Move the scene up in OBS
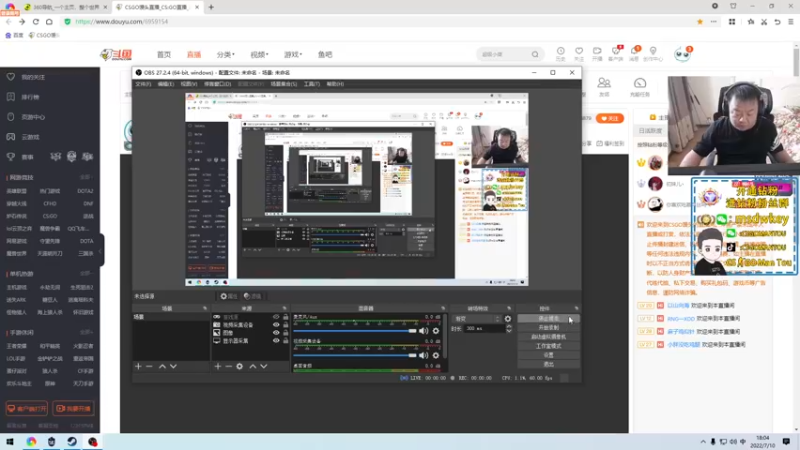Image resolution: width=800 pixels, height=450 pixels. [x=162, y=366]
